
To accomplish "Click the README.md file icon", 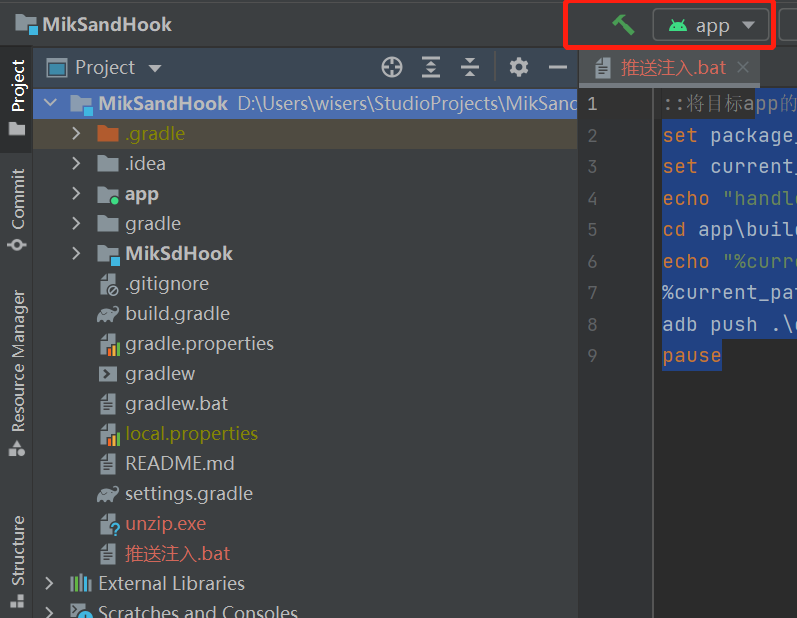I will pos(107,464).
